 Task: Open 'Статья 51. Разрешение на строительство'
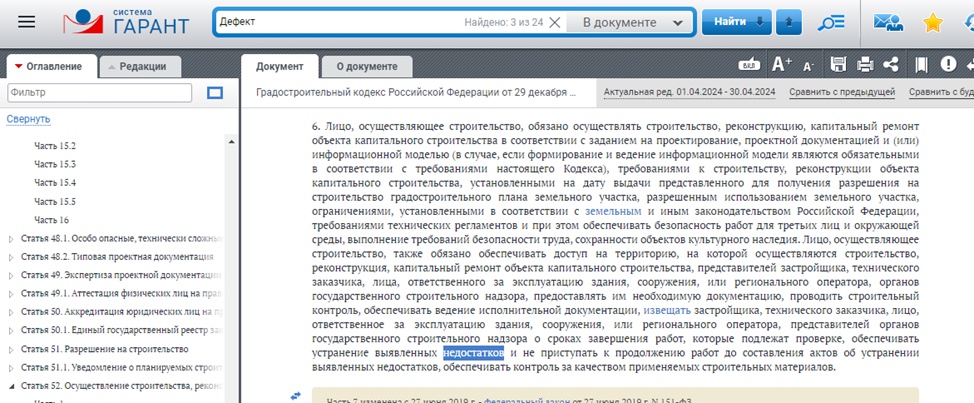104,349
